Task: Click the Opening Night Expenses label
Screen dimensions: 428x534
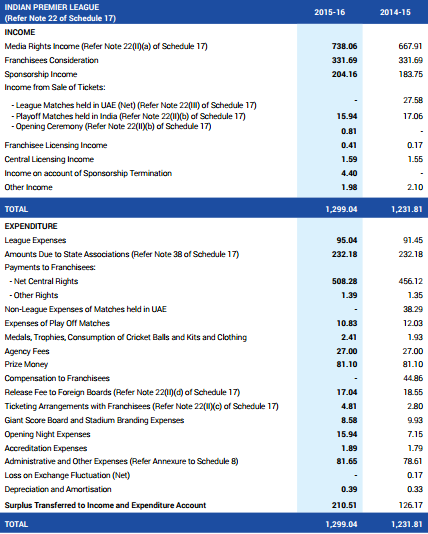Action: tap(47, 434)
